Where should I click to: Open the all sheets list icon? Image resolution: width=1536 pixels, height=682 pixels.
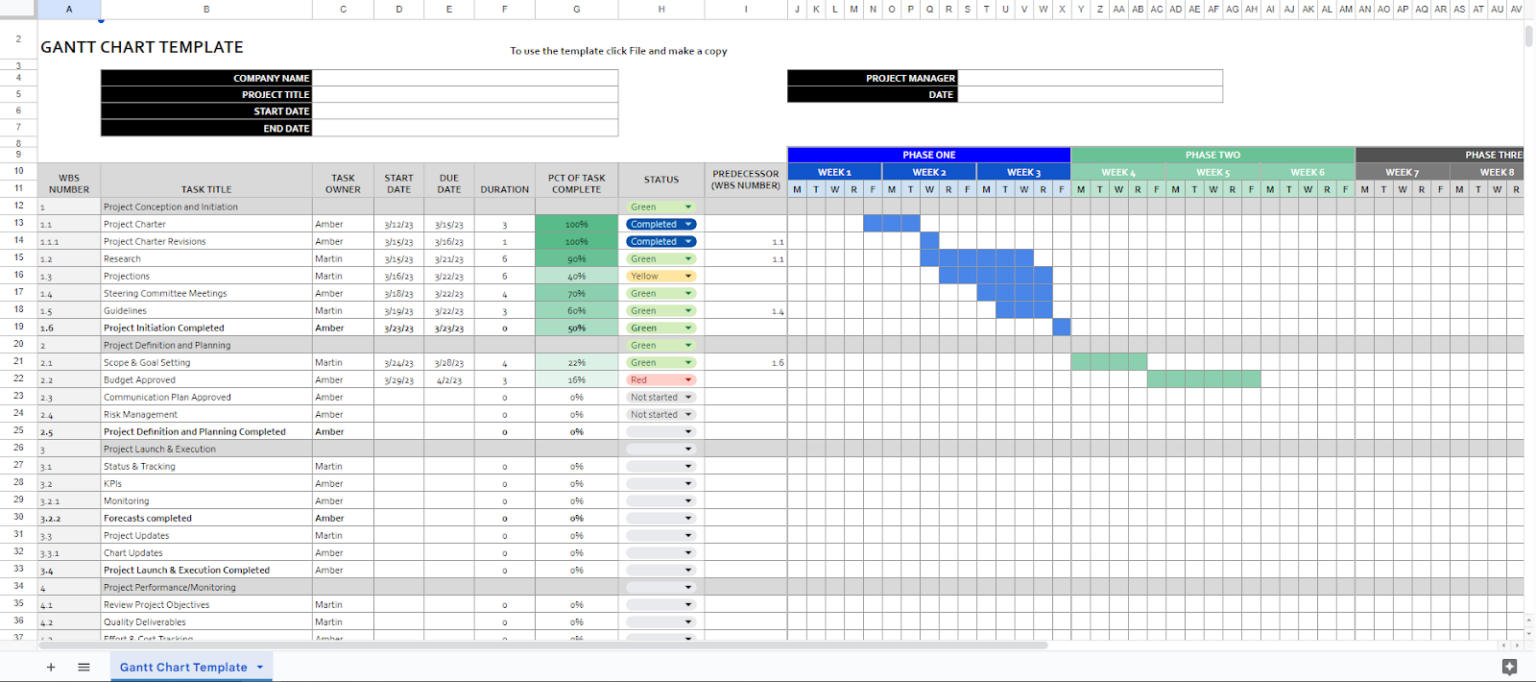tap(84, 667)
